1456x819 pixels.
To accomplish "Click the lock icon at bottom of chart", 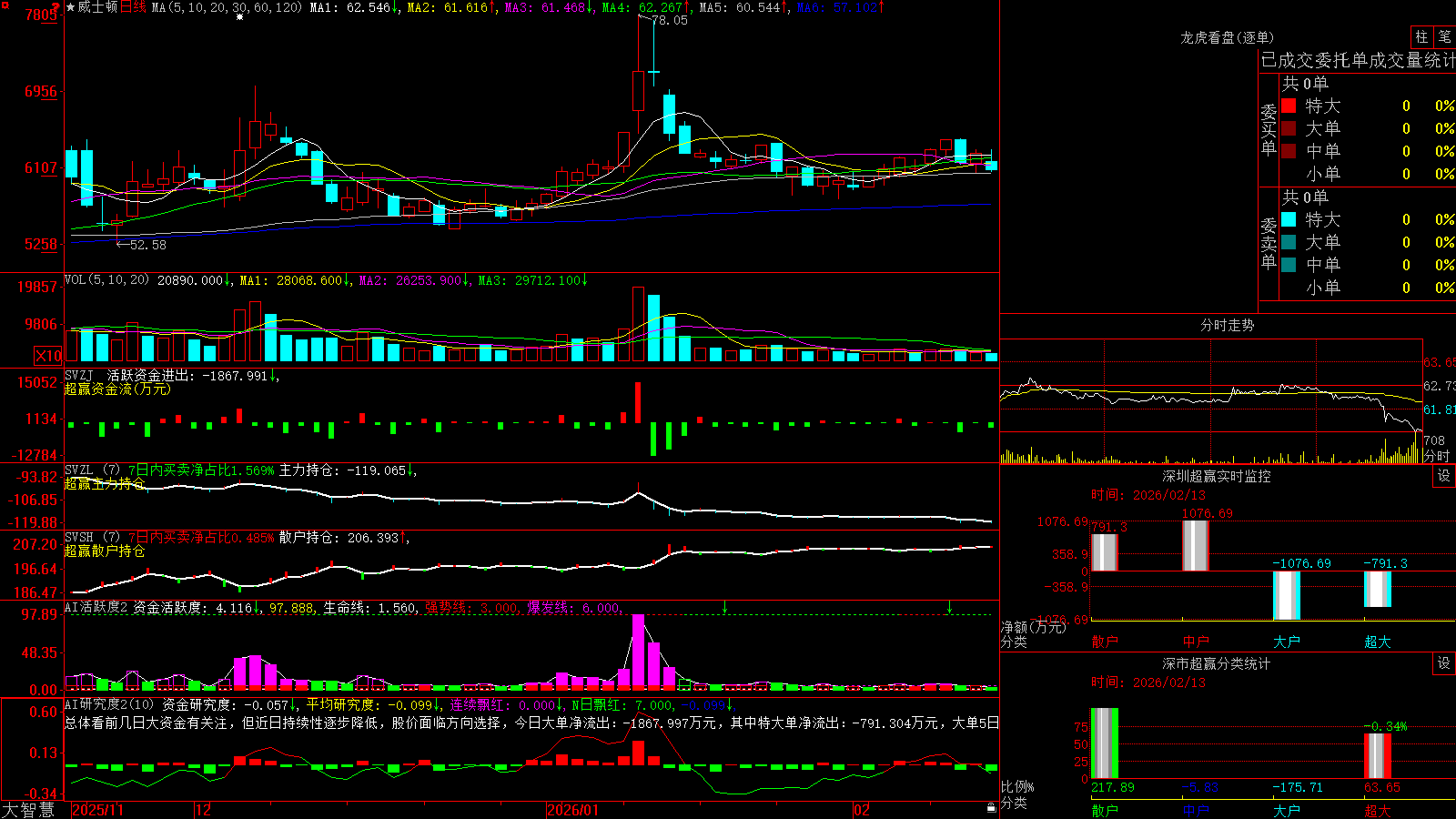I will coord(992,808).
